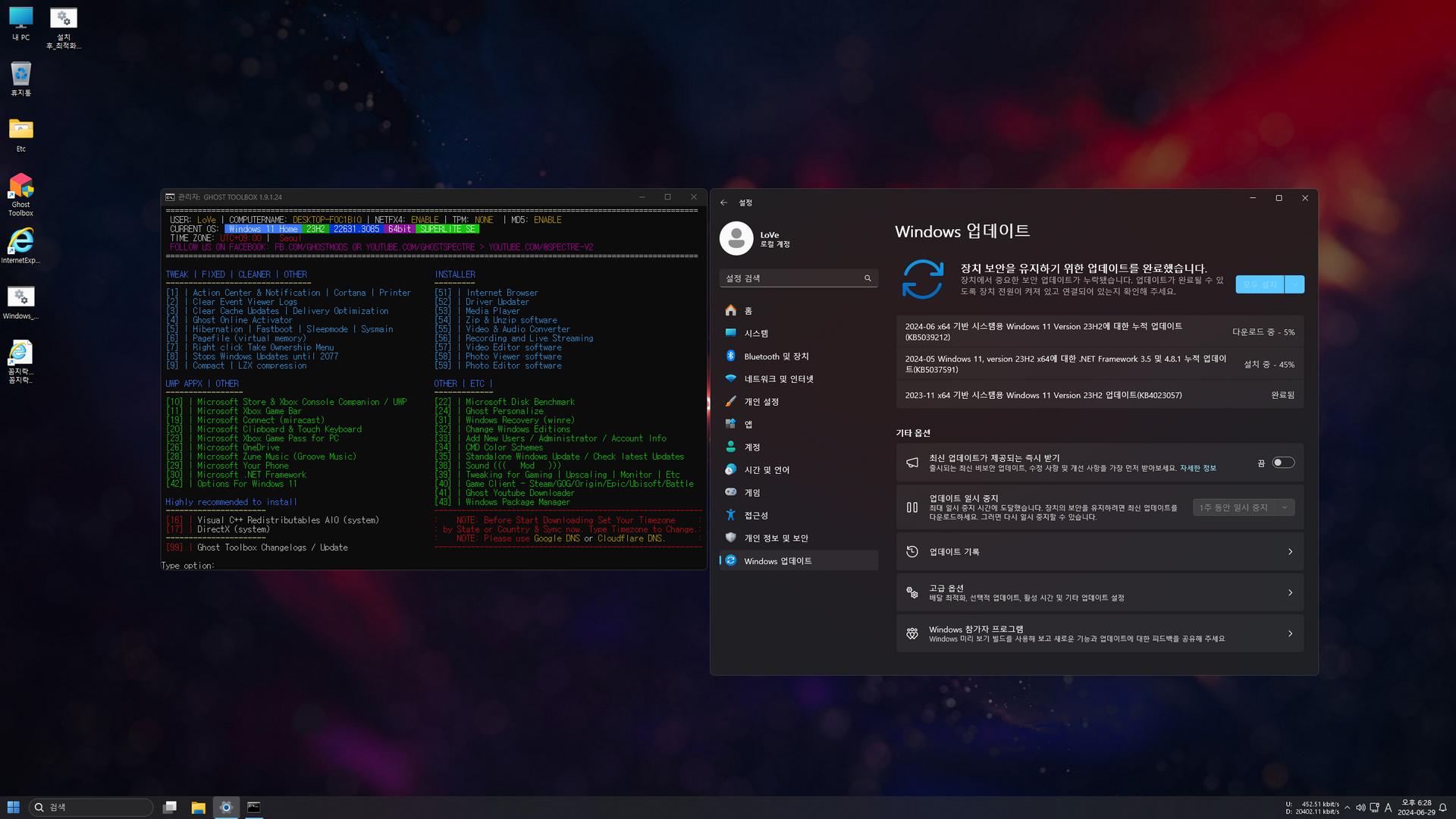
Task: Click the install all updates button
Action: pyautogui.click(x=1260, y=284)
